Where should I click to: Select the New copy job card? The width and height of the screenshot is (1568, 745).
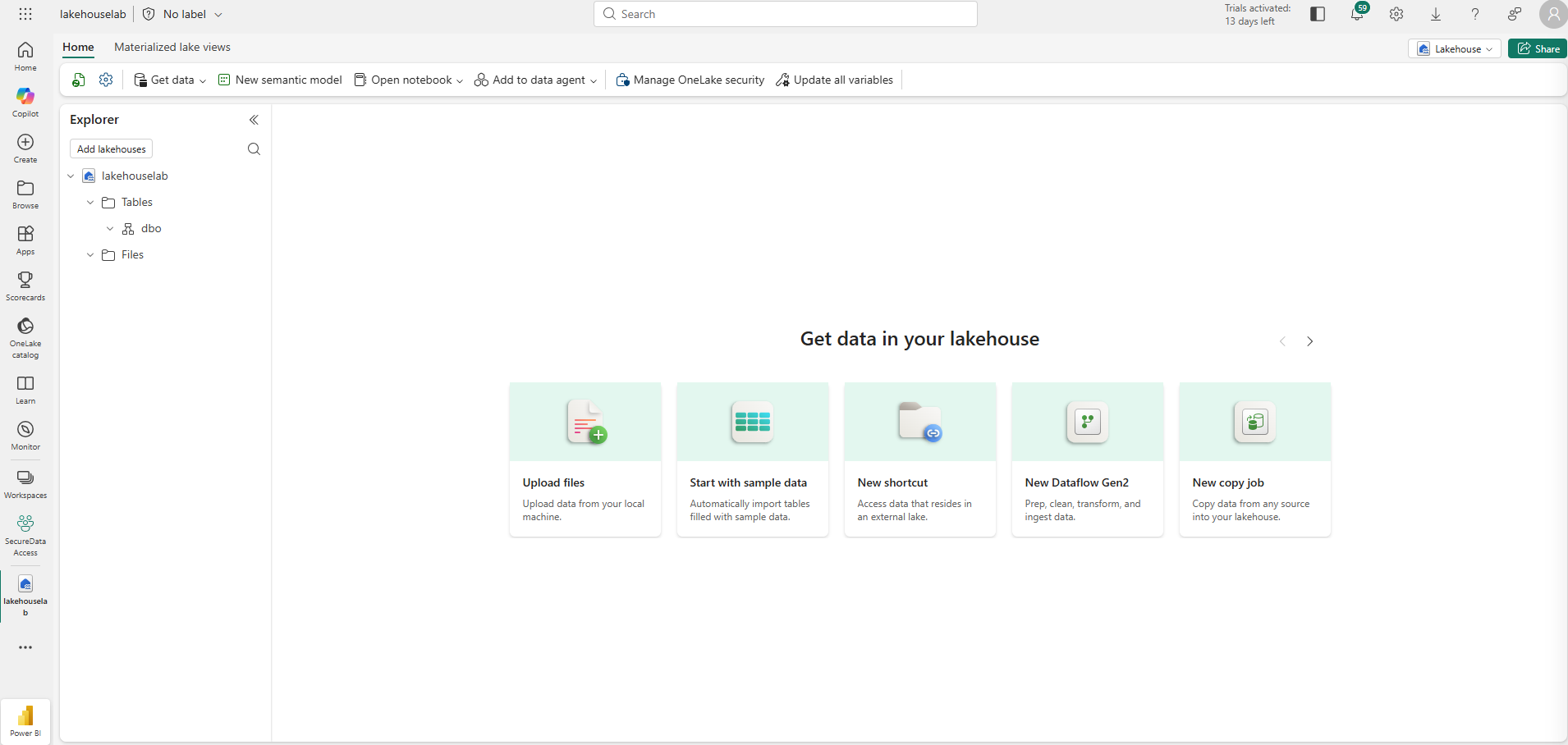click(x=1255, y=459)
